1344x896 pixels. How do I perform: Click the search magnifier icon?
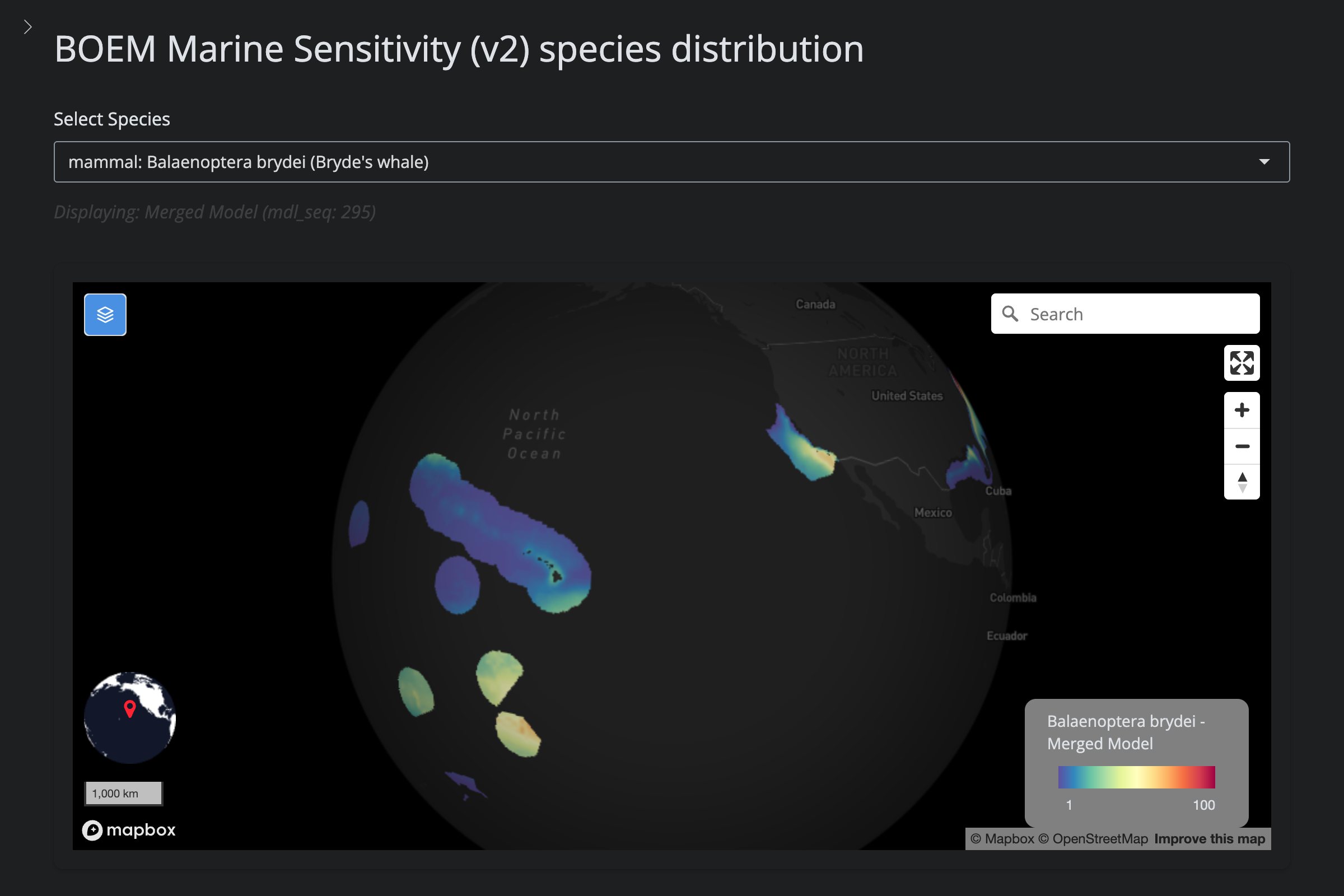[x=1010, y=314]
